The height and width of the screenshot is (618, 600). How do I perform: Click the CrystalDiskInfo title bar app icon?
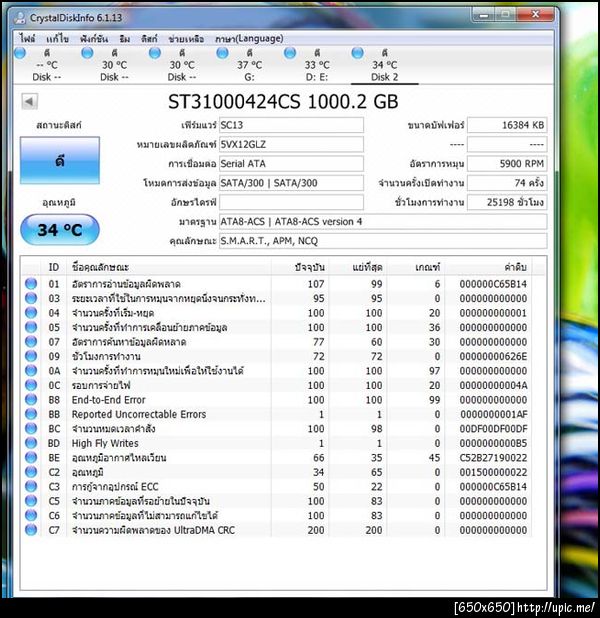click(x=20, y=18)
